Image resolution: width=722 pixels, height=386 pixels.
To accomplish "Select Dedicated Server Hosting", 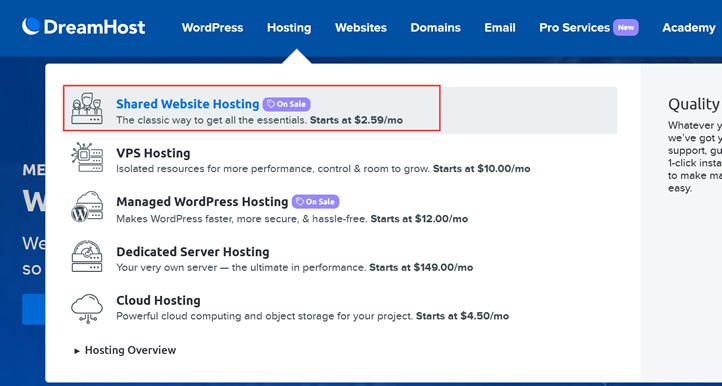I will pos(193,251).
